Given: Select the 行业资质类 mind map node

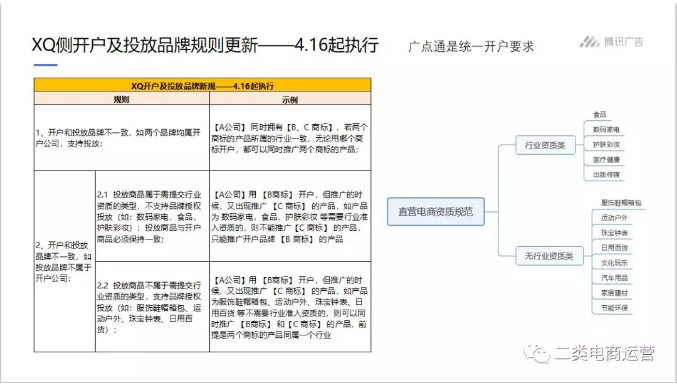Looking at the screenshot, I should 545,145.
